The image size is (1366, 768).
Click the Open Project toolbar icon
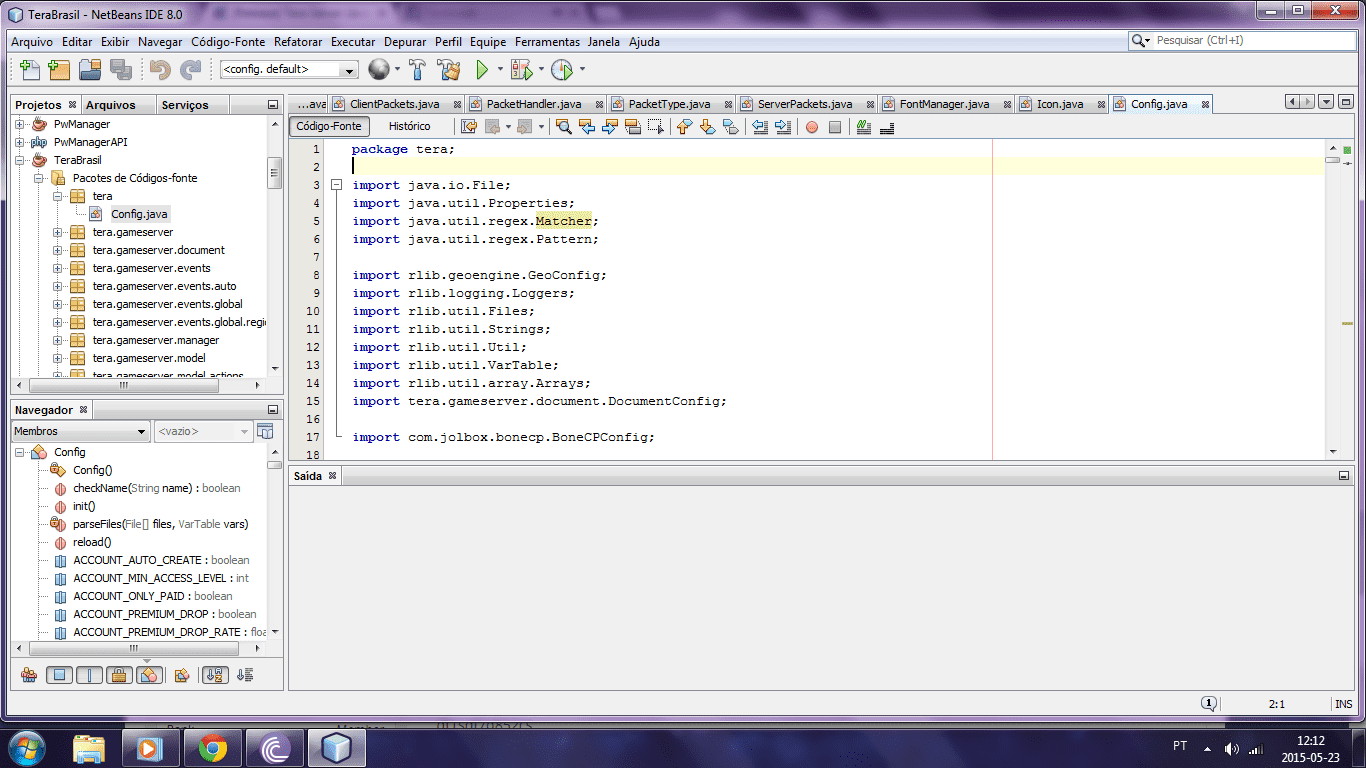91,70
